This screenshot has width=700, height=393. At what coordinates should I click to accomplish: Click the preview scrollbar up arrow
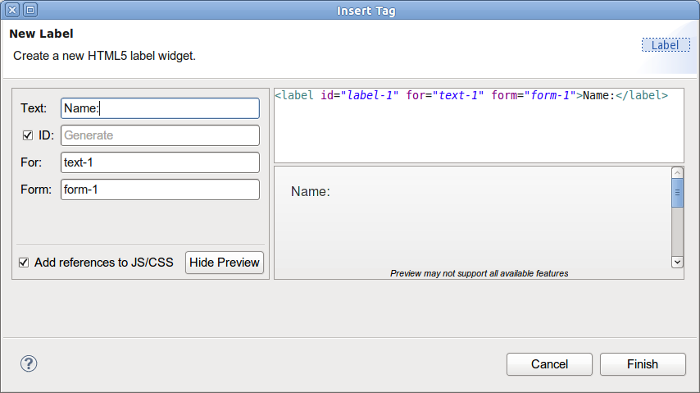pos(677,173)
